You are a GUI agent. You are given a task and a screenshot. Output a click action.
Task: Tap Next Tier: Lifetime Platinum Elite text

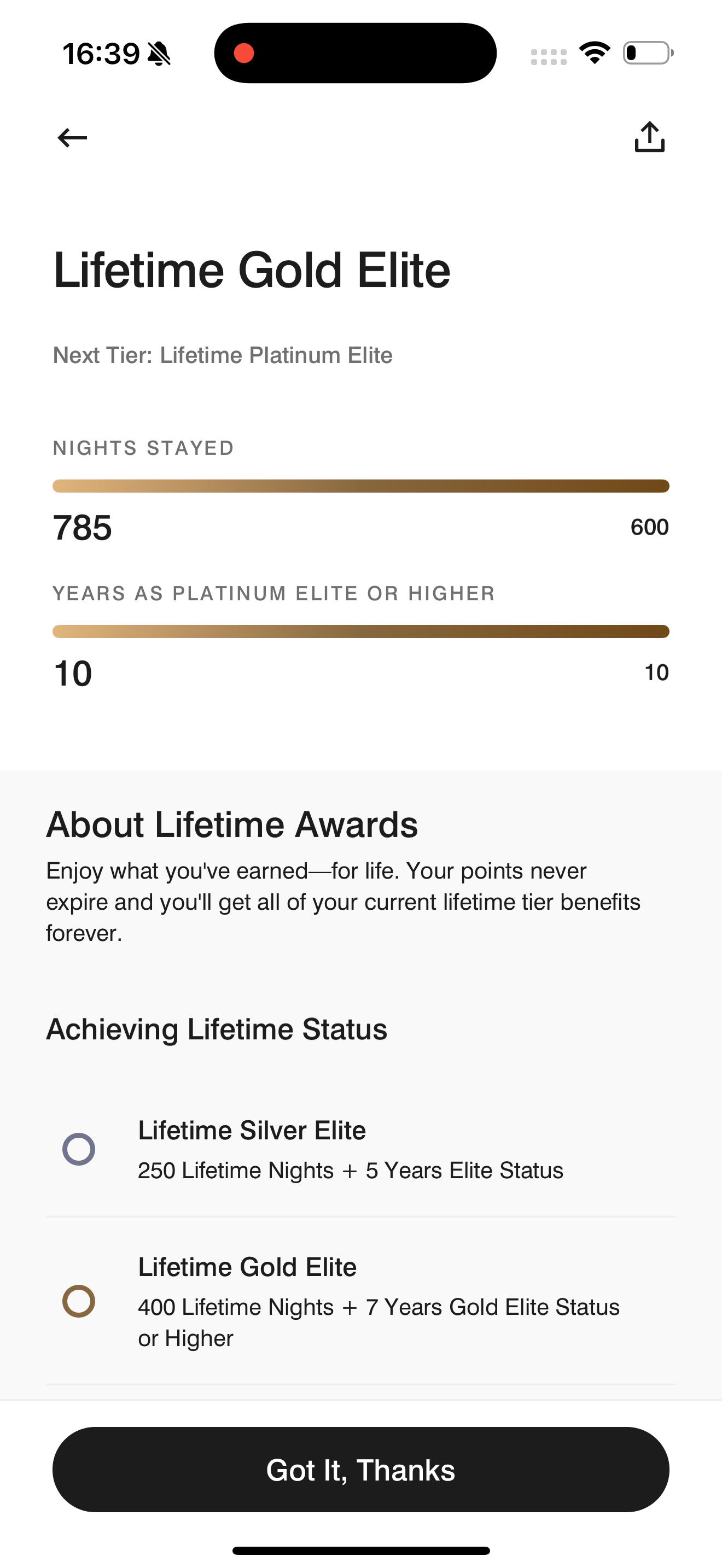223,355
